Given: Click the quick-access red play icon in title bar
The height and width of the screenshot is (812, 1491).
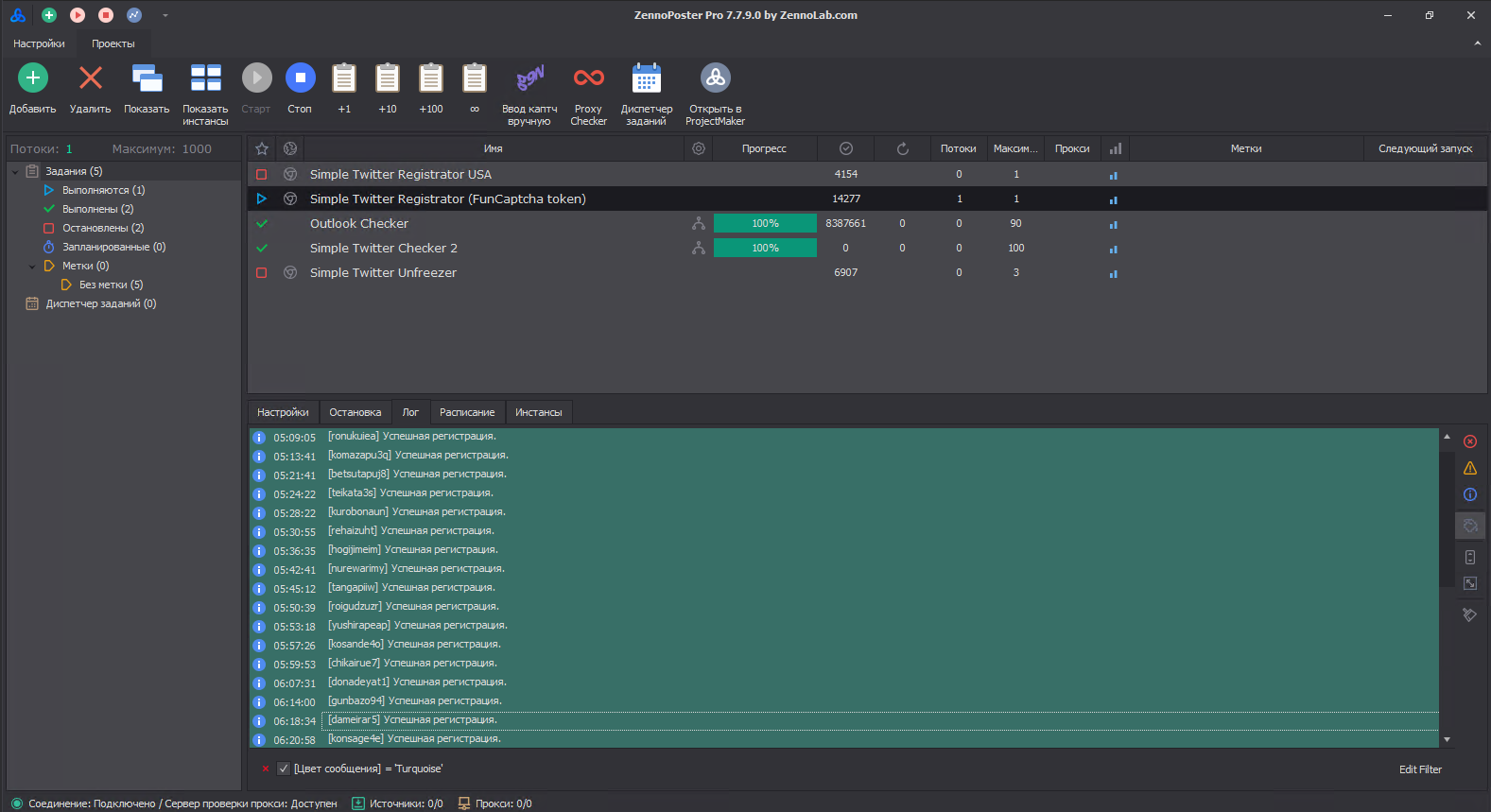Looking at the screenshot, I should coord(78,15).
